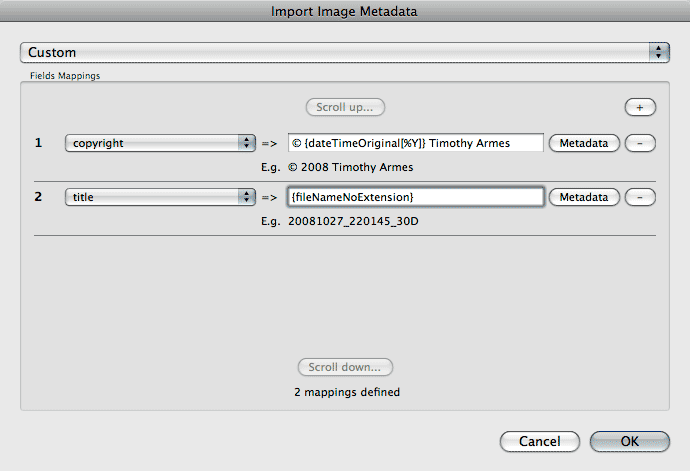Remove the title mapping with its minus button

click(x=640, y=197)
